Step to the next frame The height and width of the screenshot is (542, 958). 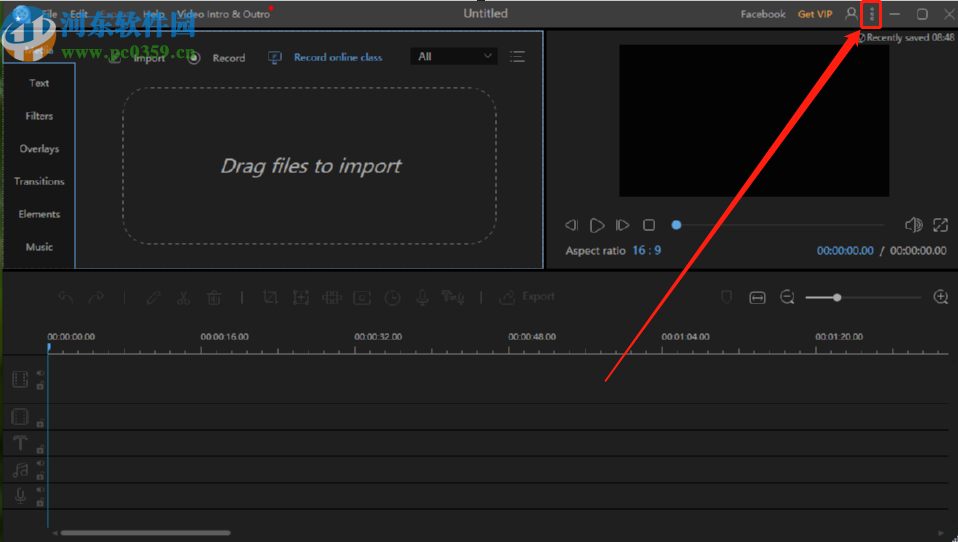click(x=622, y=225)
